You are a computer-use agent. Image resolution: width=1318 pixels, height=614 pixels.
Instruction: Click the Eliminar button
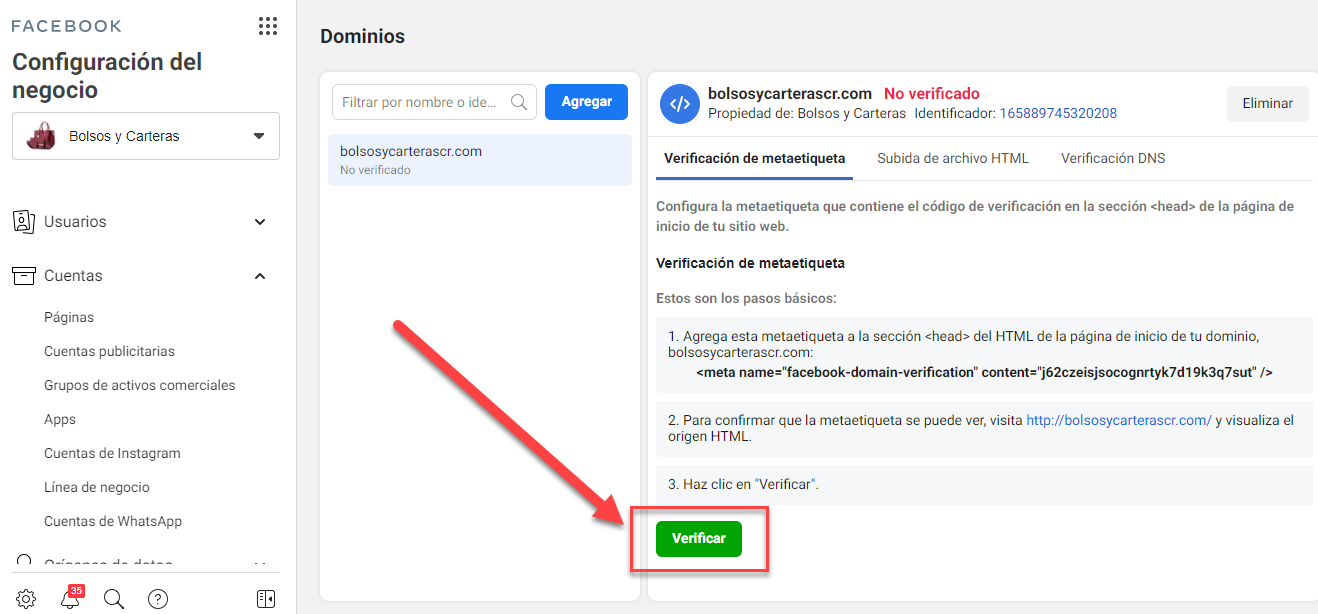coord(1267,103)
